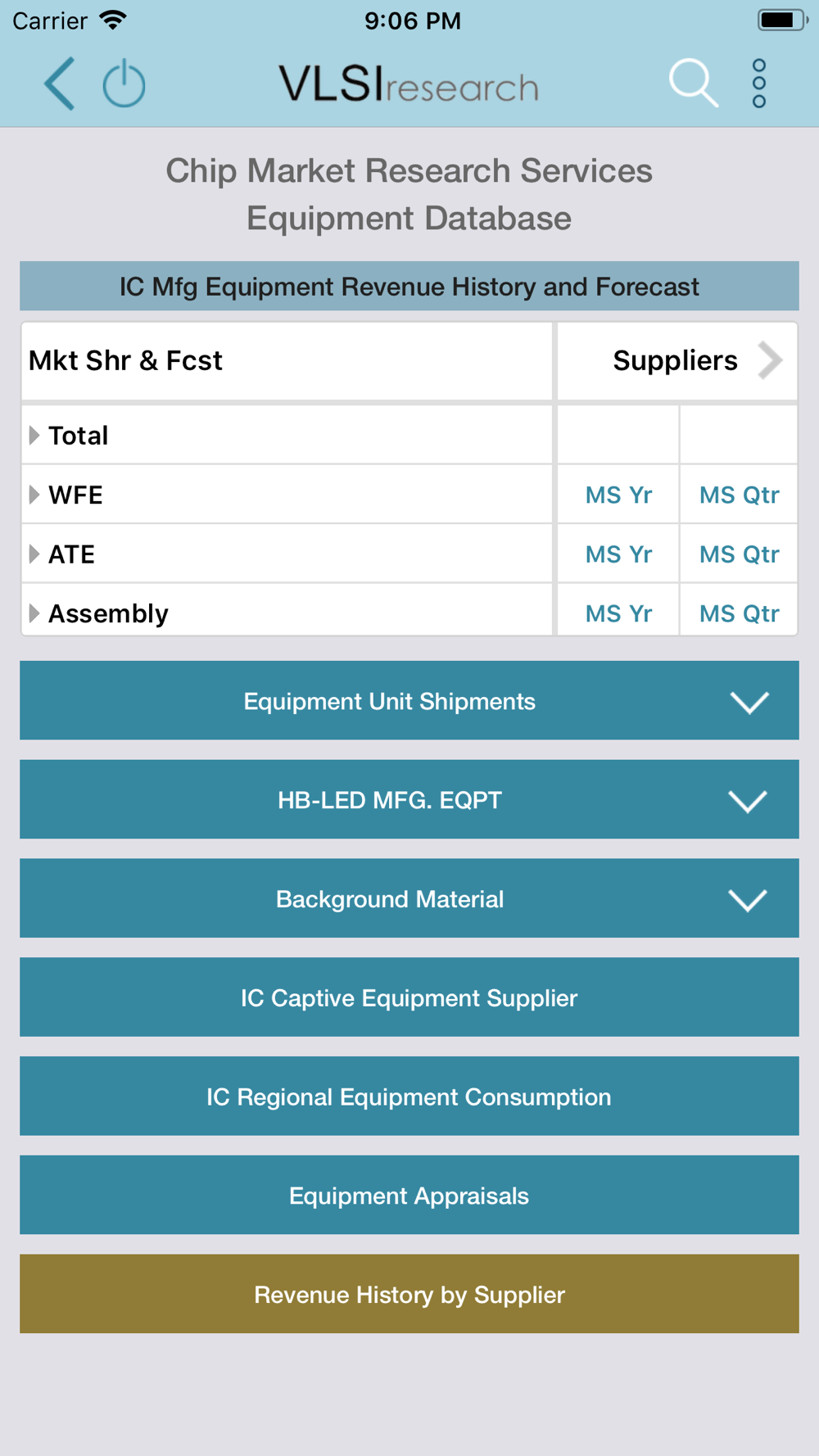Image resolution: width=819 pixels, height=1456 pixels.
Task: Tap the power logout icon
Action: 124,84
